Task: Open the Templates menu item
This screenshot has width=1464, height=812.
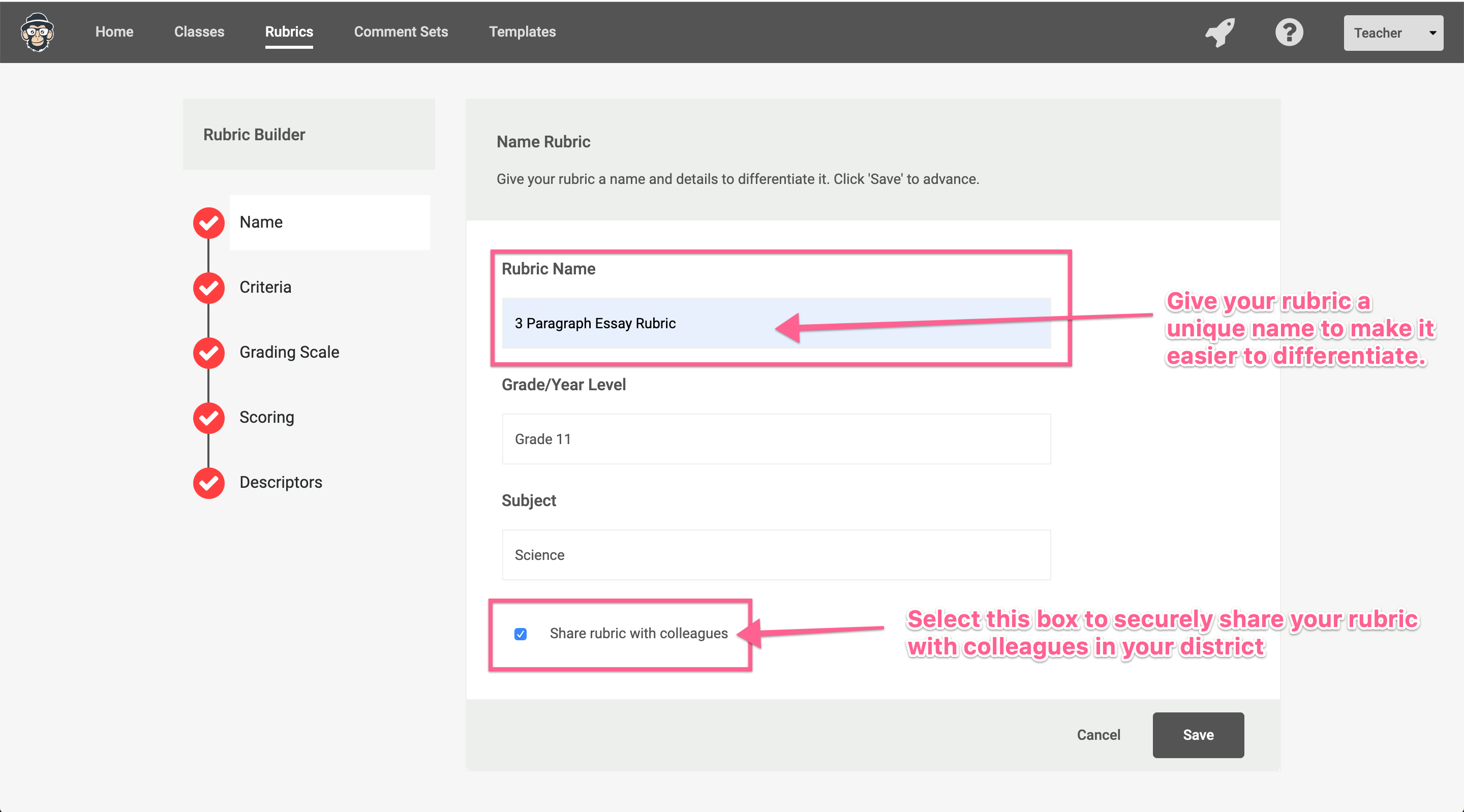Action: 522,32
